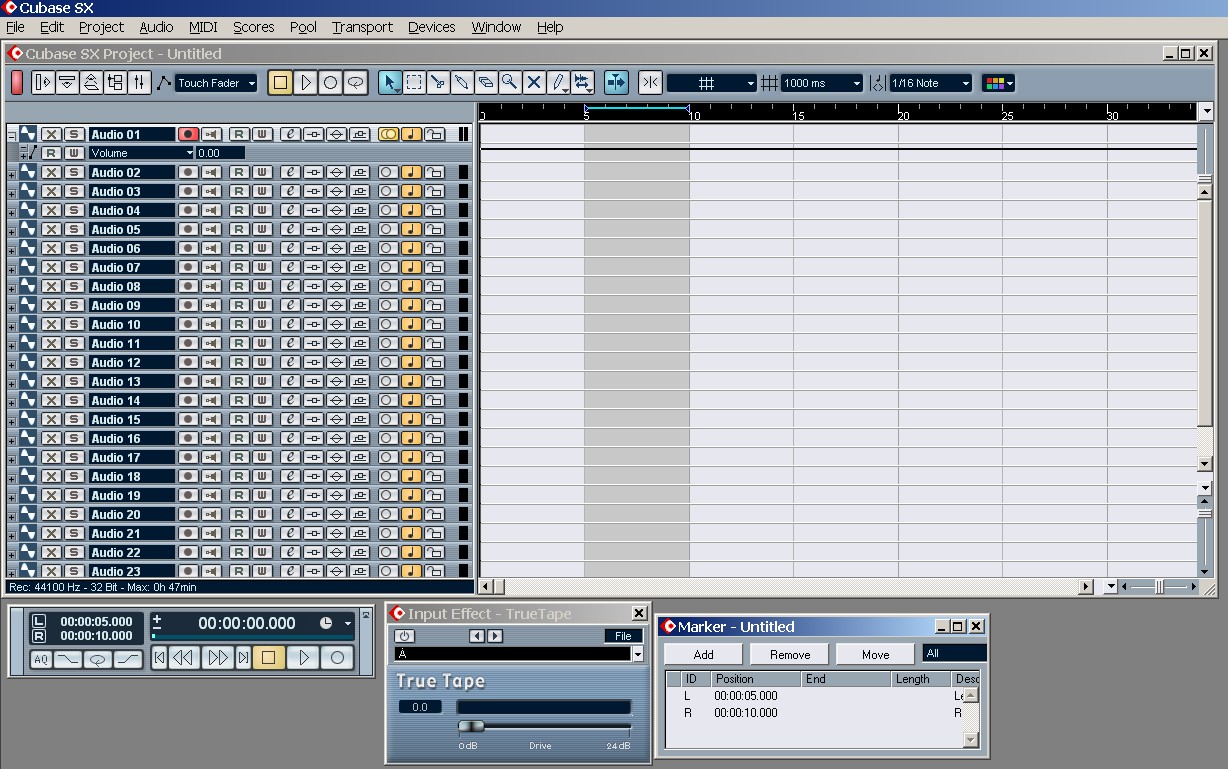Open the Mixer from toolbar

pos(139,83)
